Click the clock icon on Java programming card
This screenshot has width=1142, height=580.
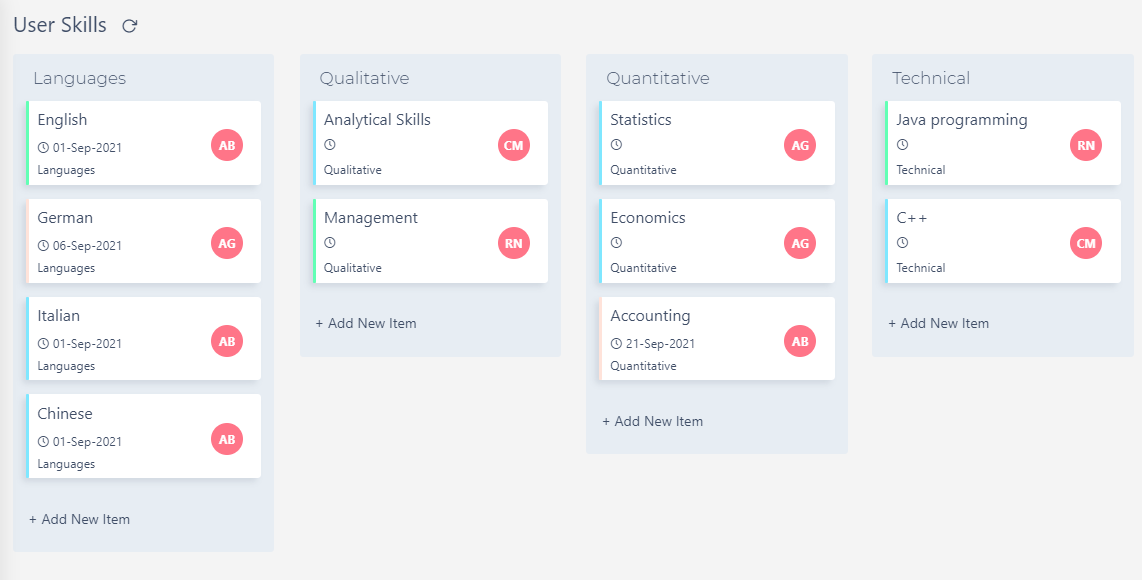(x=903, y=145)
